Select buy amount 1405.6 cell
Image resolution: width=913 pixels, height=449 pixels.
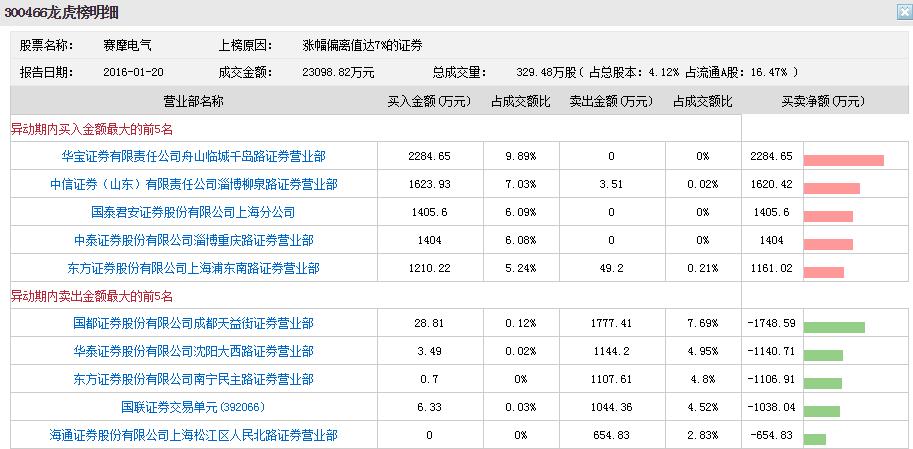pyautogui.click(x=429, y=212)
